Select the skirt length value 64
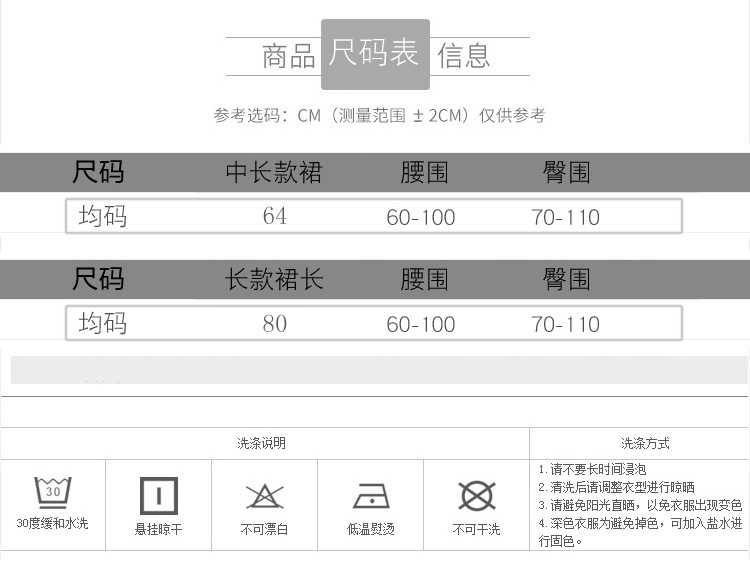Viewport: 750px width, 582px height. [274, 216]
